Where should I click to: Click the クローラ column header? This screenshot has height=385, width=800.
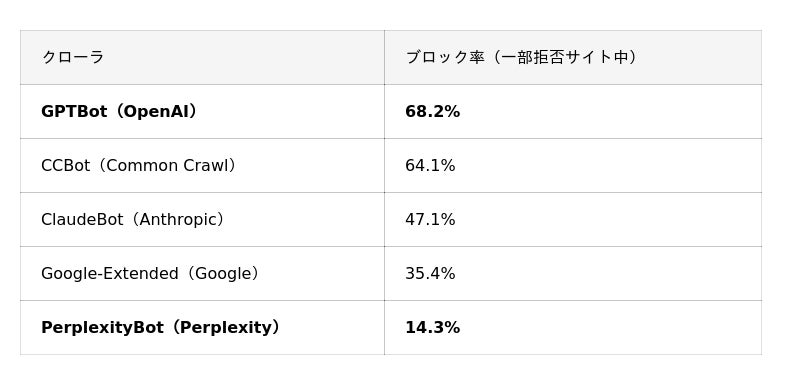coord(202,57)
